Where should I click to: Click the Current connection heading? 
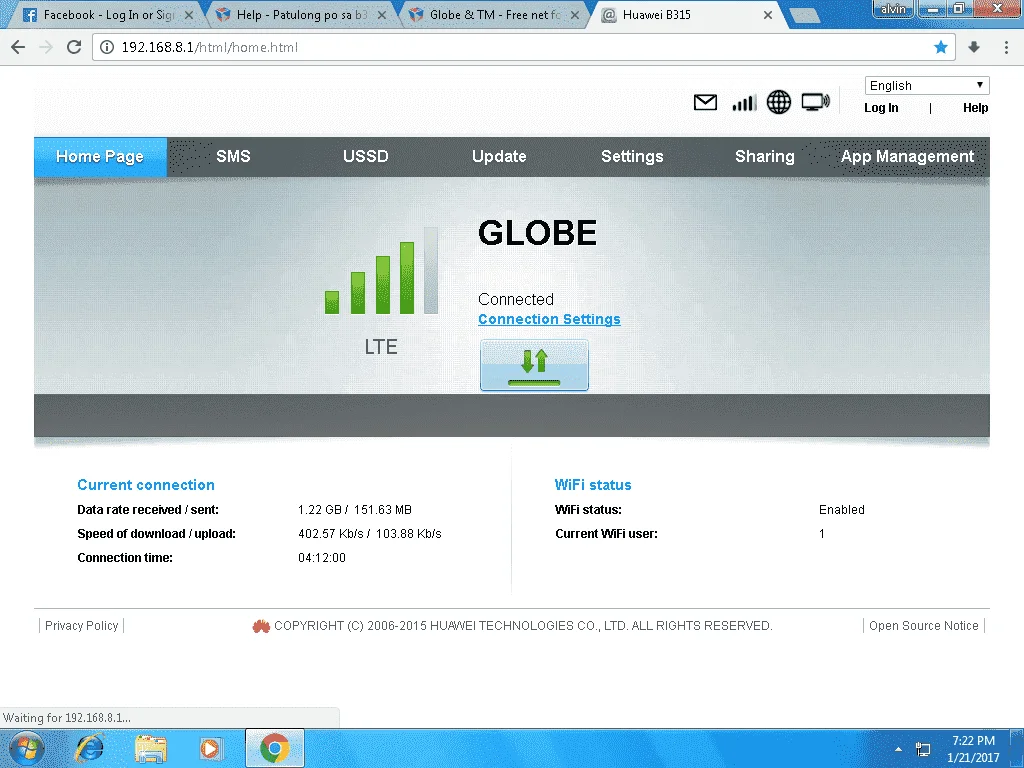tap(146, 485)
